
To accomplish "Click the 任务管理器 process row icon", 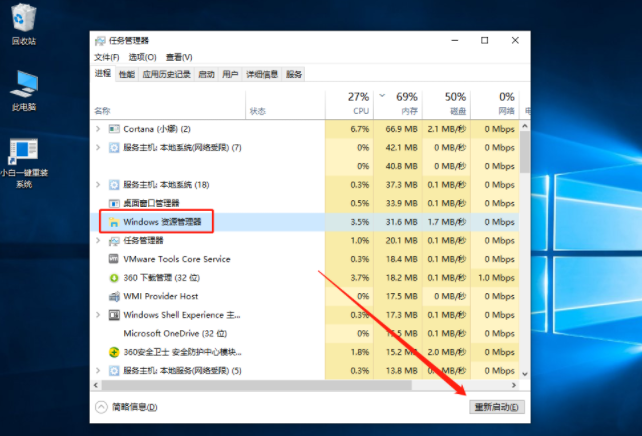I will (x=114, y=241).
